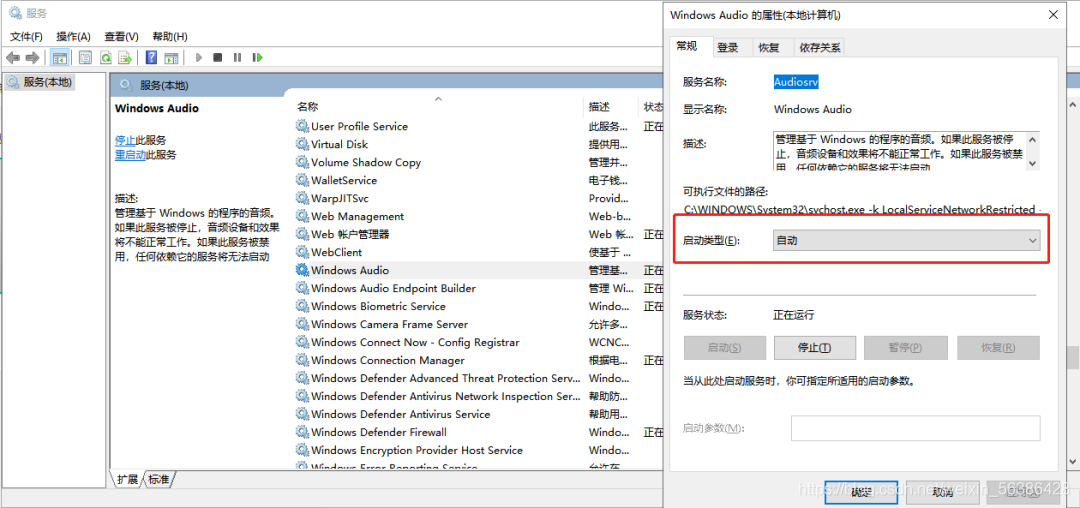Switch to the 依存关系 tab
Screen dimensions: 1080x508
pos(819,47)
